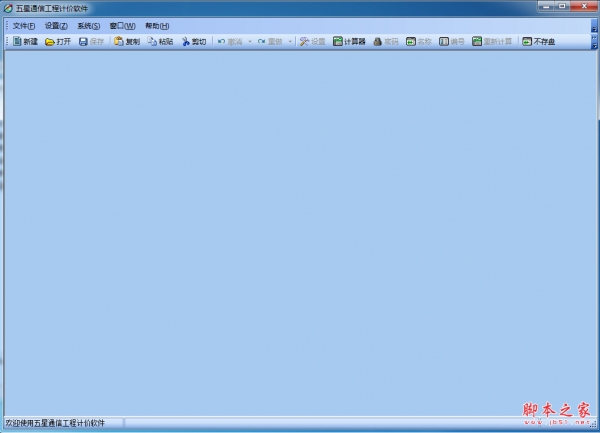
Task: Close the 五星通信工程计价软件 window
Action: pos(584,6)
